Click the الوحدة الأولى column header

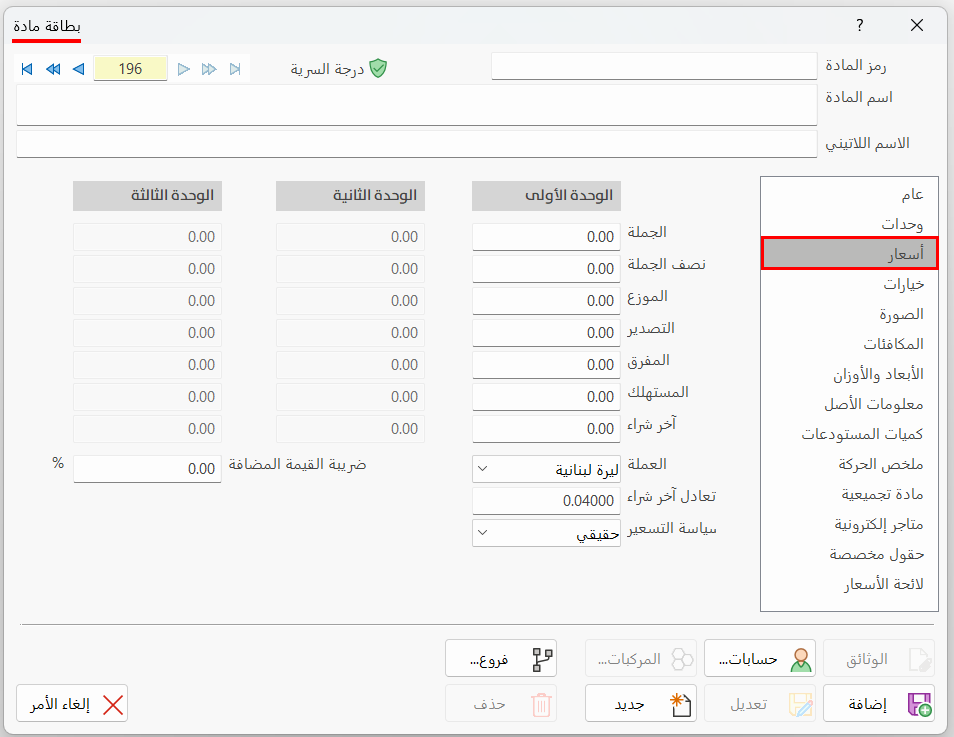546,195
